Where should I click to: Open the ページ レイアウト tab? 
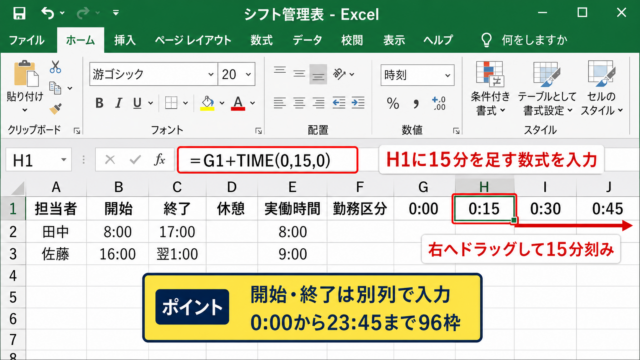click(193, 40)
